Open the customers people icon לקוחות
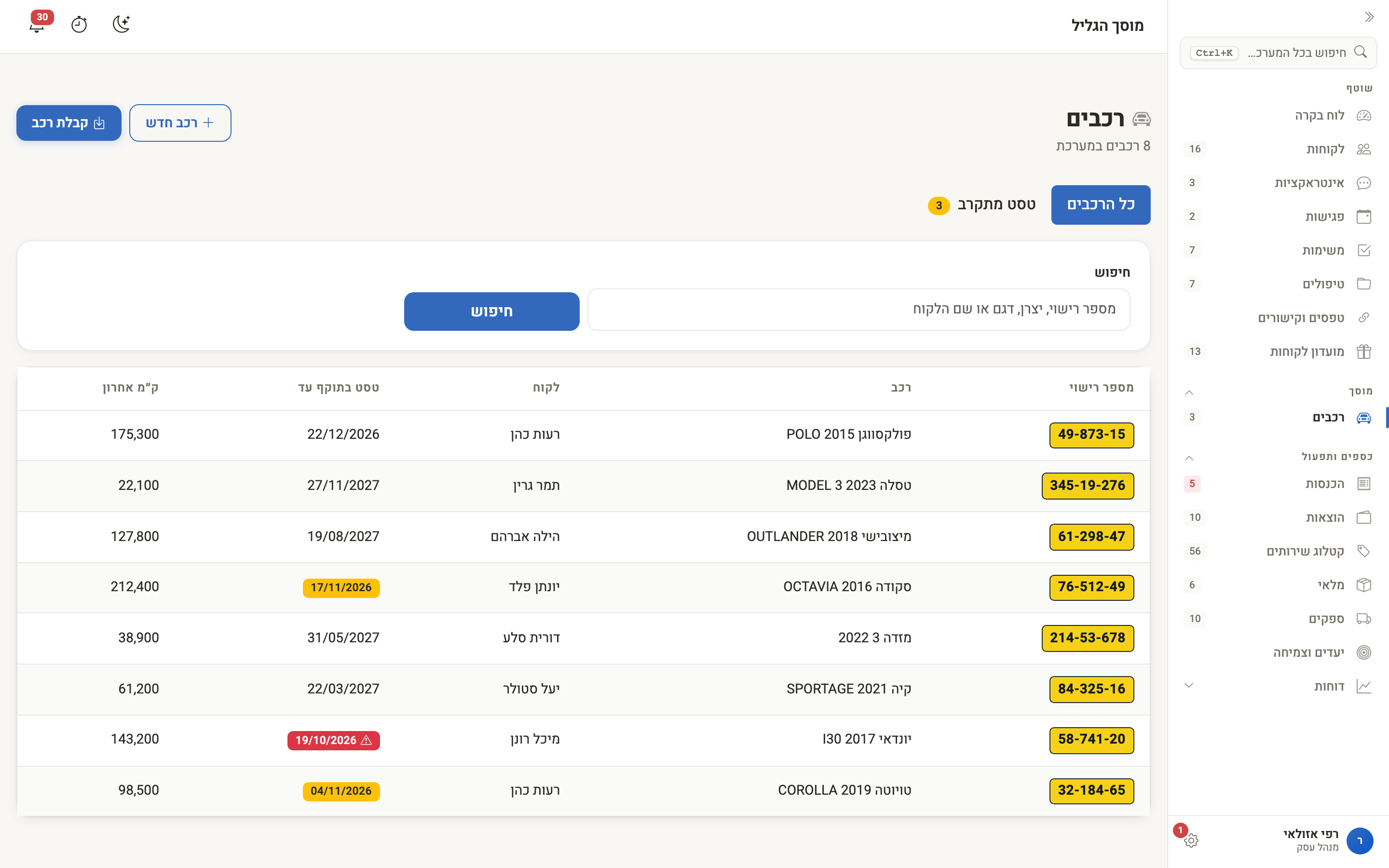Image resolution: width=1389 pixels, height=868 pixels. (x=1364, y=149)
